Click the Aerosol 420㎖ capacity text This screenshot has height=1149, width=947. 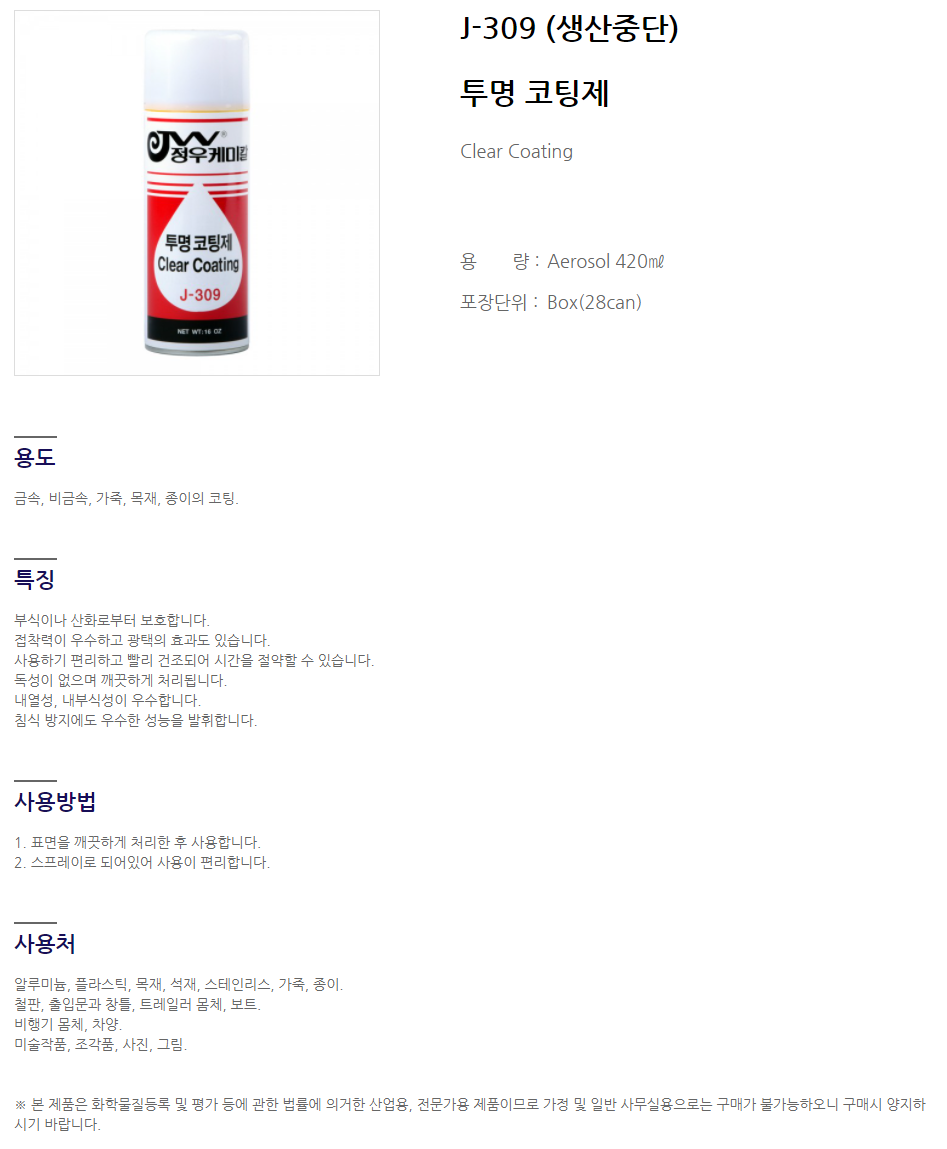coord(605,262)
